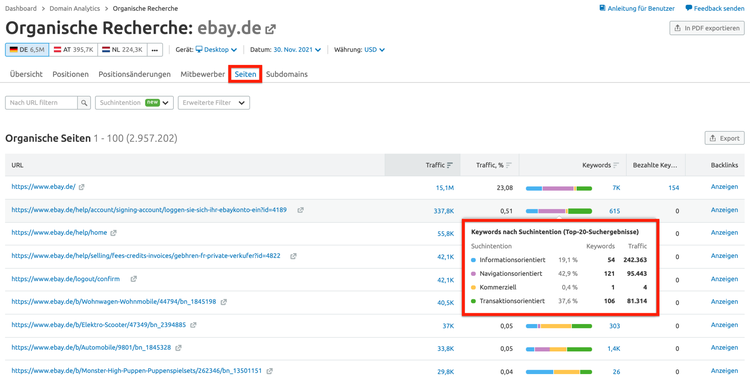Viewport: 750px width, 383px height.
Task: Open external link icon for logout/confirm URL
Action: (133, 279)
